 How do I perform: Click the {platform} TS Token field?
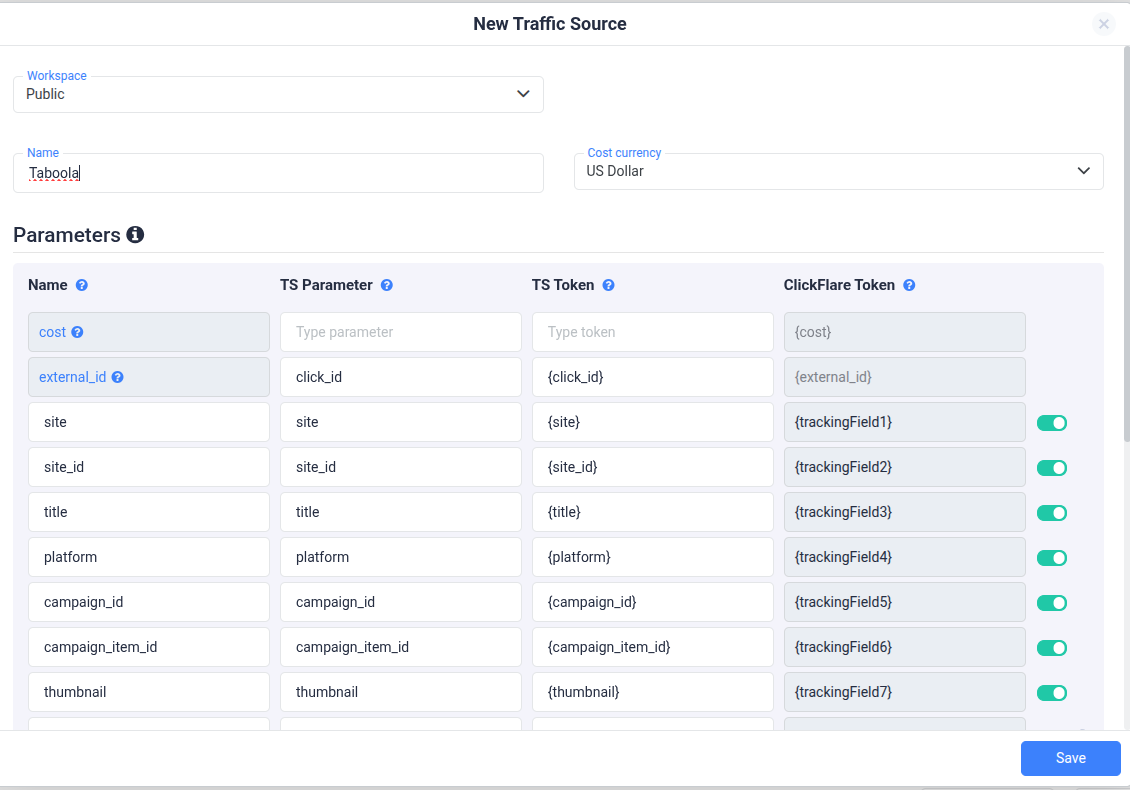[653, 556]
